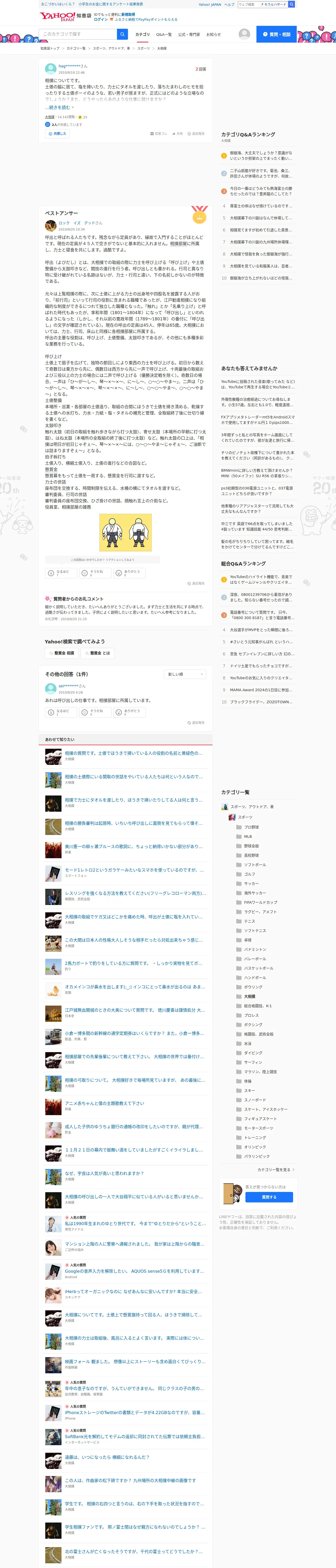
Task: Click the top announcement 小学生のお金に関するアンケート結果発表
Action: [x=110, y=4]
